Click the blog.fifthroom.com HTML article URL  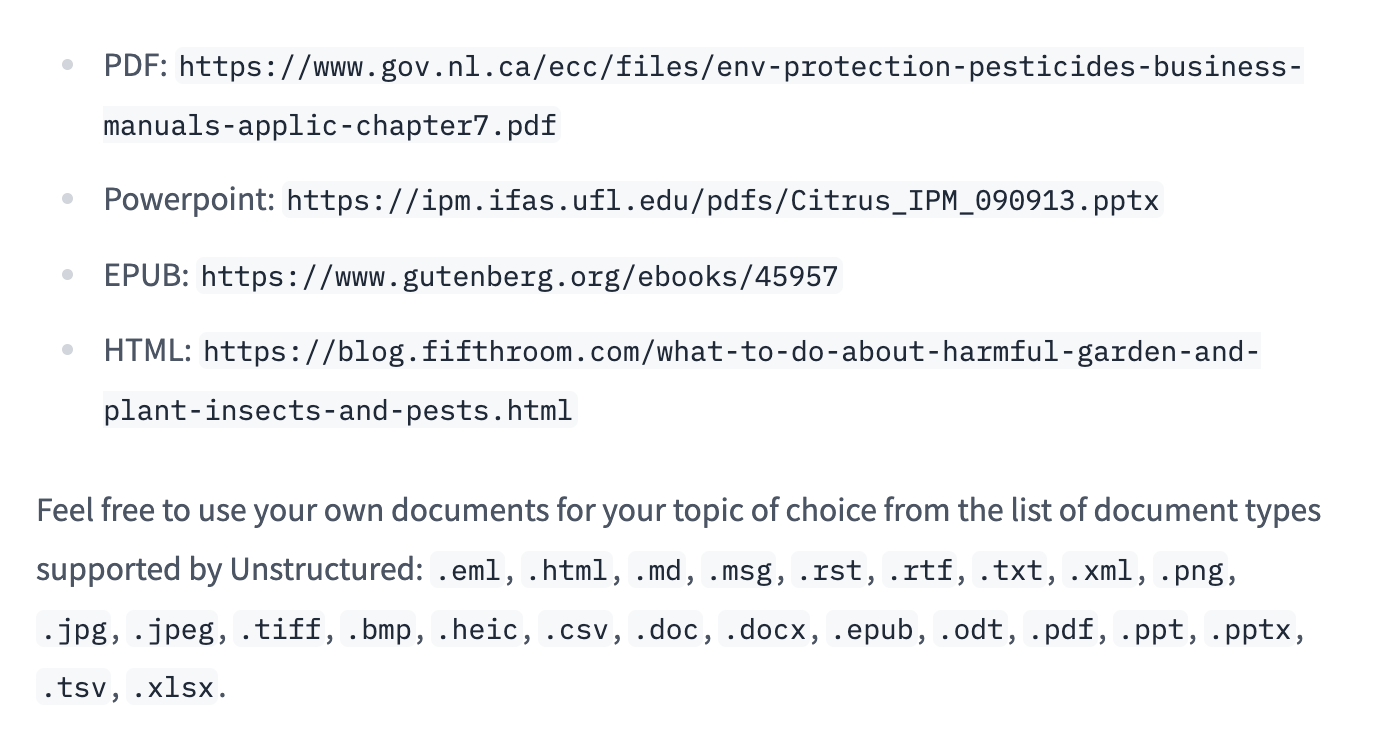(x=730, y=352)
